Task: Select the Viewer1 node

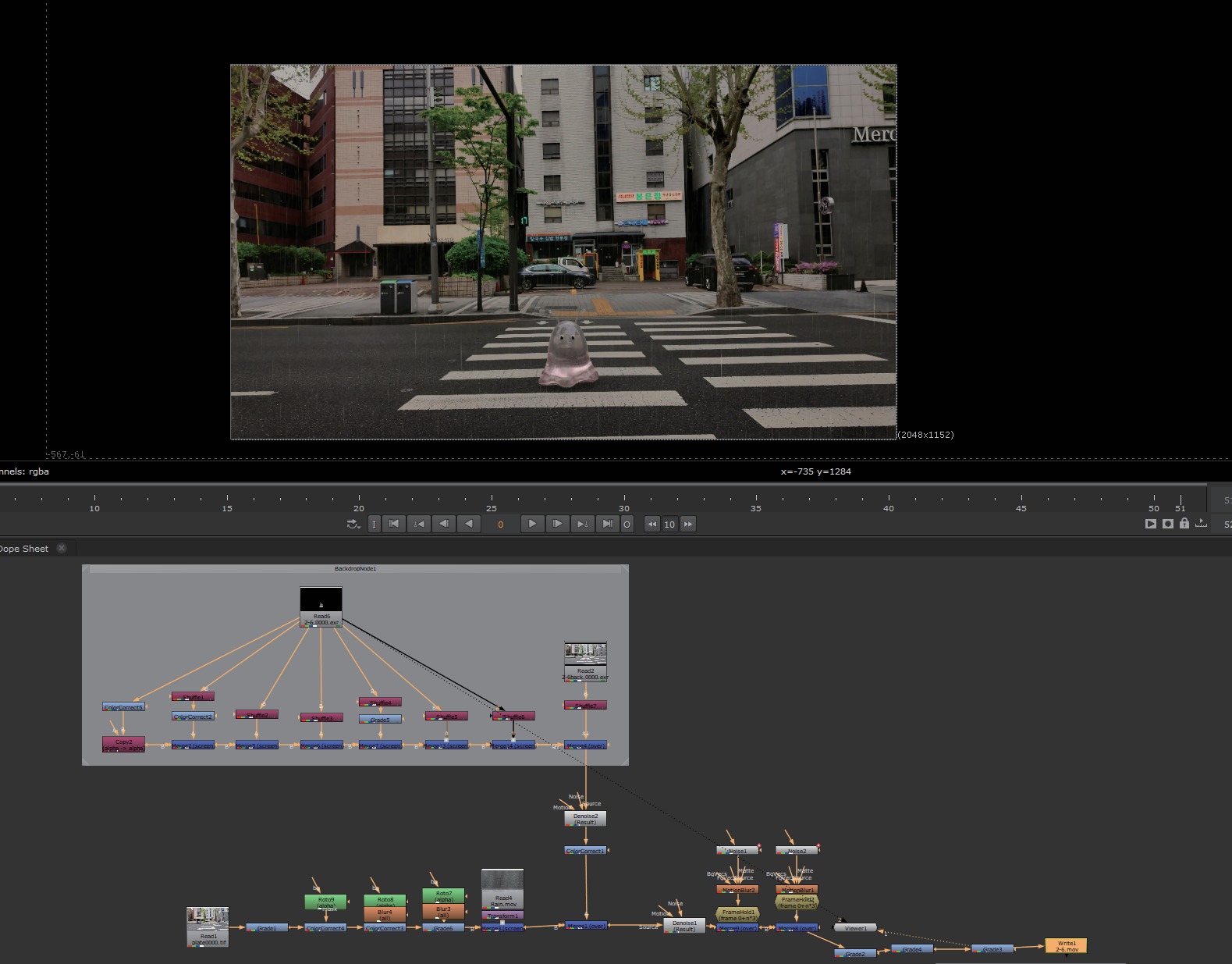Action: point(855,928)
